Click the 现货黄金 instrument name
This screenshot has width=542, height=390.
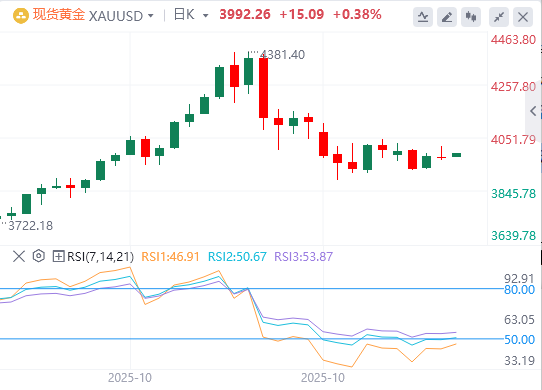(x=59, y=15)
